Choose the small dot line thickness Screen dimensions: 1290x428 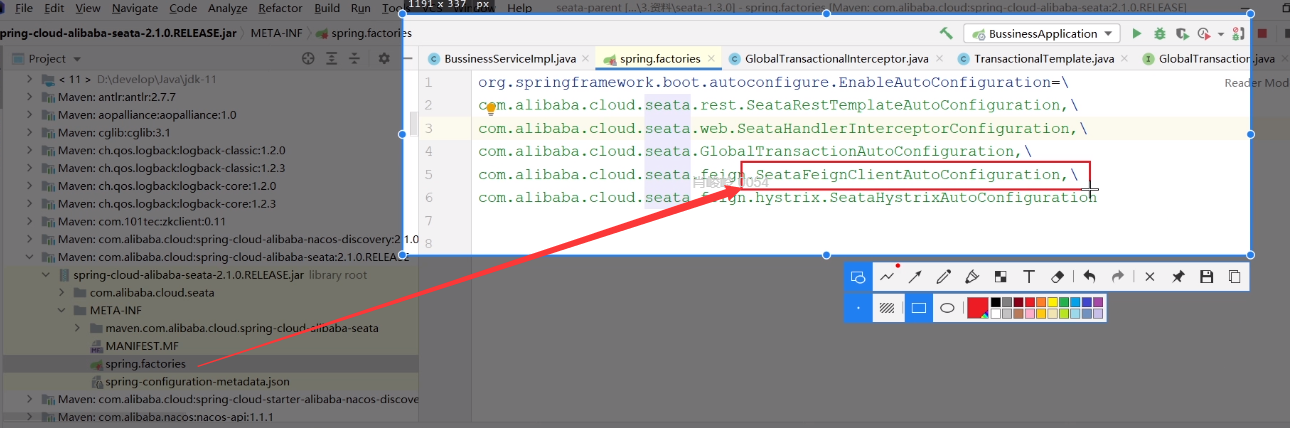857,308
